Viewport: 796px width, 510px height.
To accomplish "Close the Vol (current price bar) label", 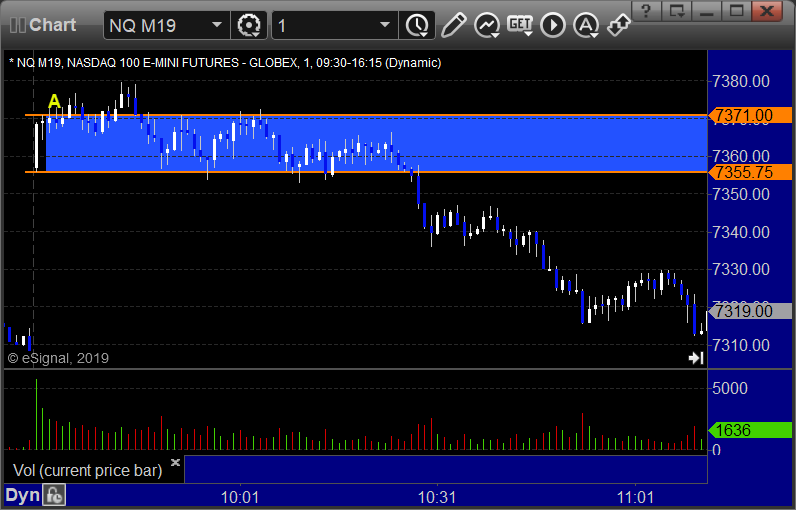I will coord(175,462).
